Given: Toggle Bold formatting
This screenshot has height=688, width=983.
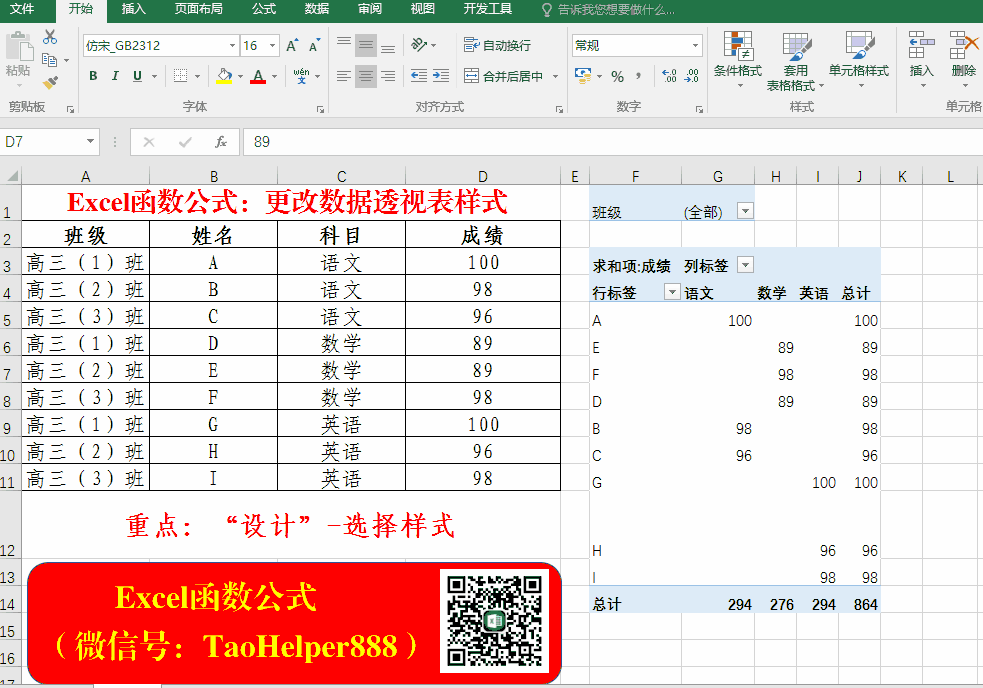Looking at the screenshot, I should coord(93,76).
